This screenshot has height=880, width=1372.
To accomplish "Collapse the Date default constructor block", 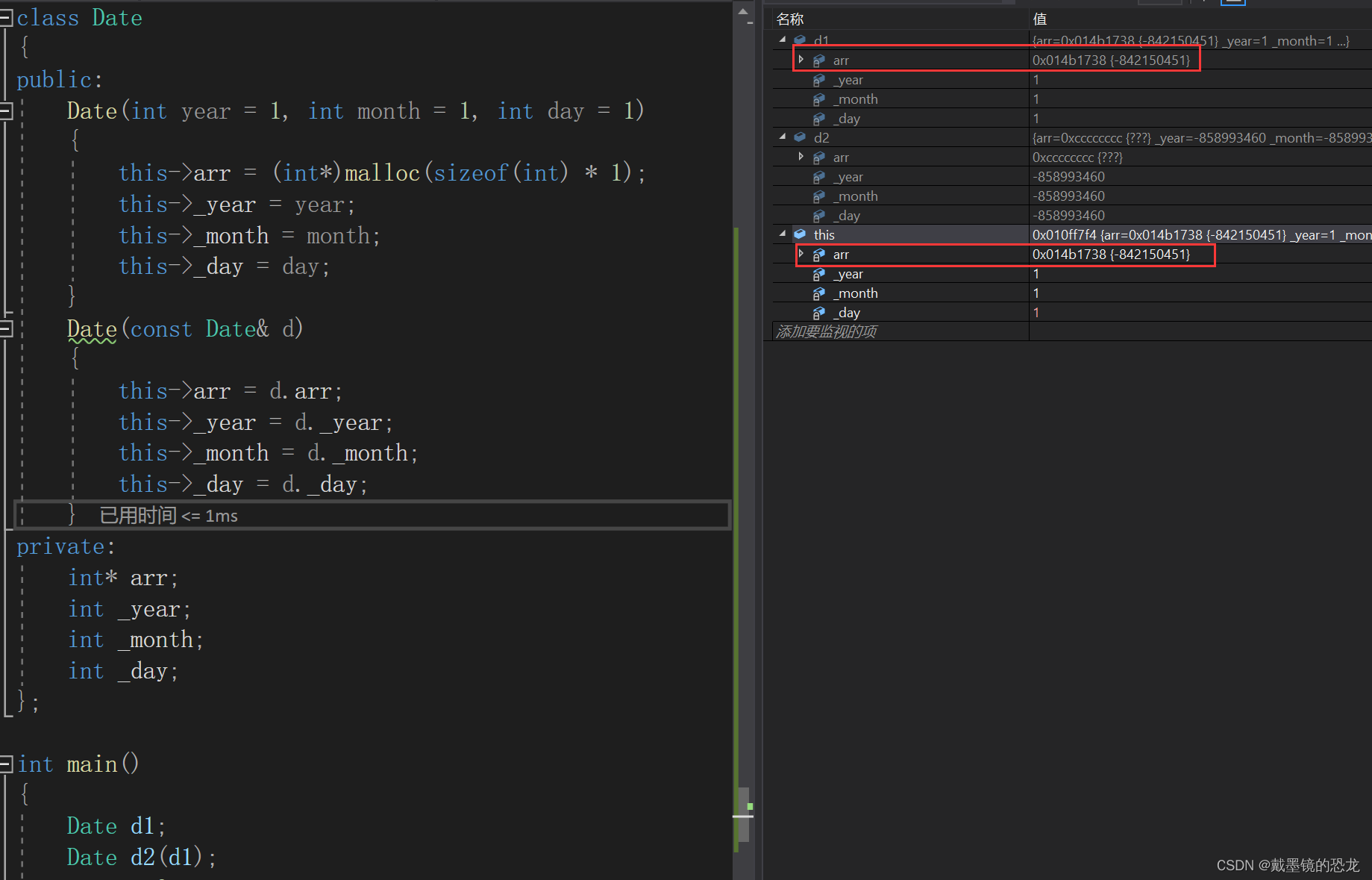I will pos(6,112).
